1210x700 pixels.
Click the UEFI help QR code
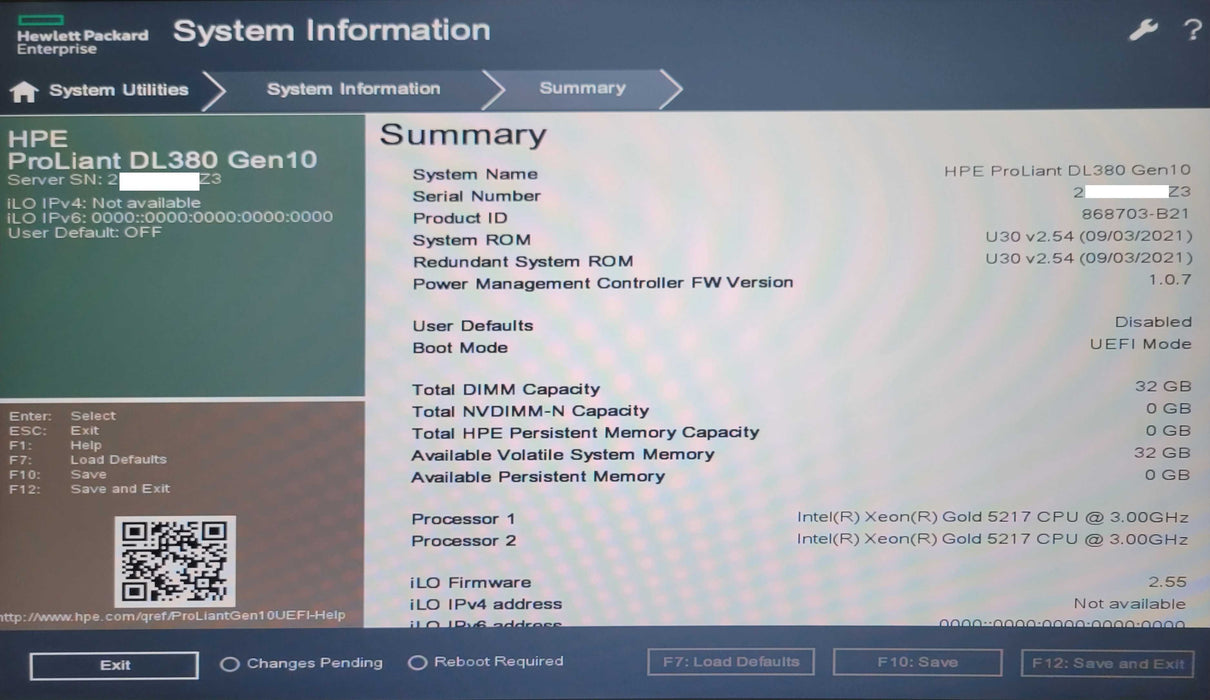click(x=175, y=561)
